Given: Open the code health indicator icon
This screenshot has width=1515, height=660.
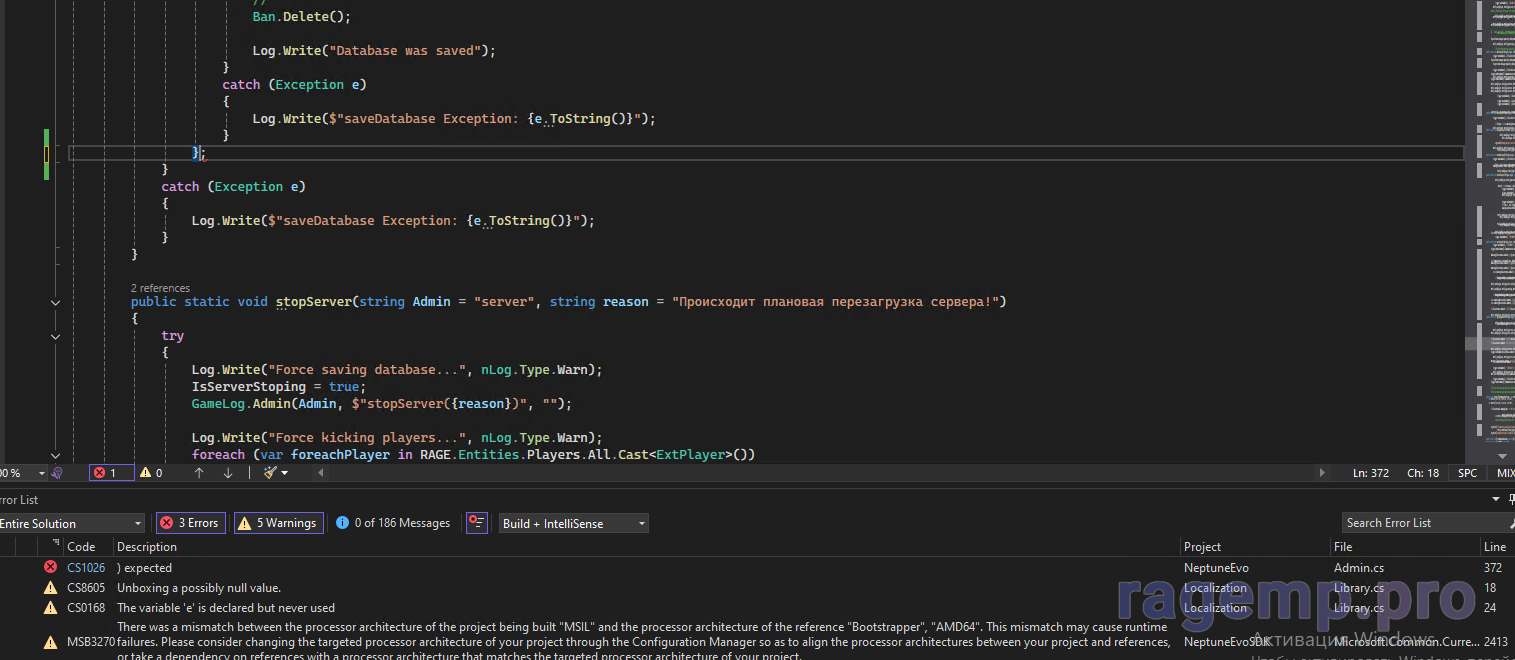Looking at the screenshot, I should click(x=57, y=473).
